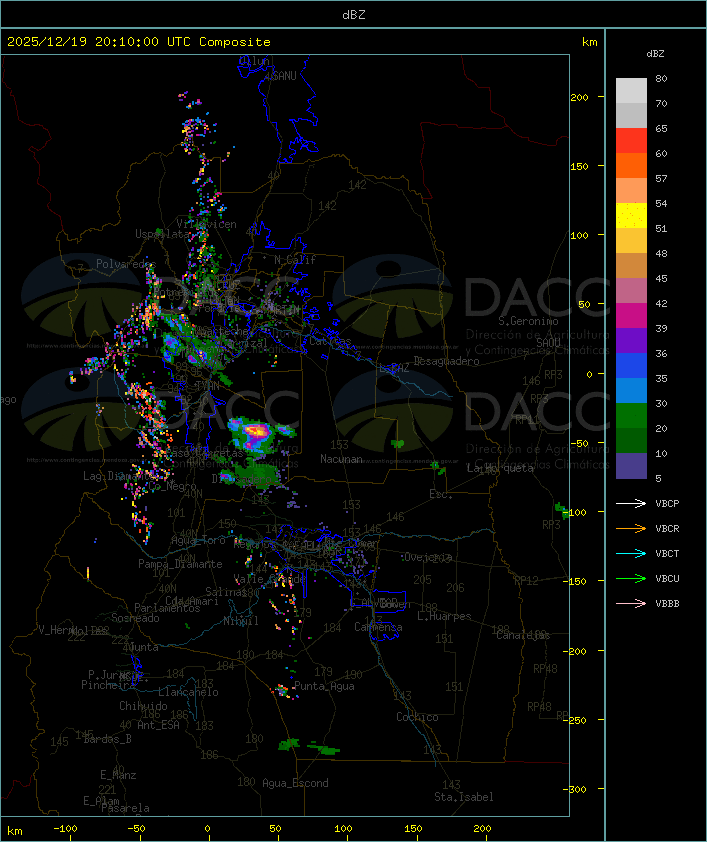This screenshot has height=842, width=707.
Task: Click the Polvaredas place label
Action: point(126,264)
